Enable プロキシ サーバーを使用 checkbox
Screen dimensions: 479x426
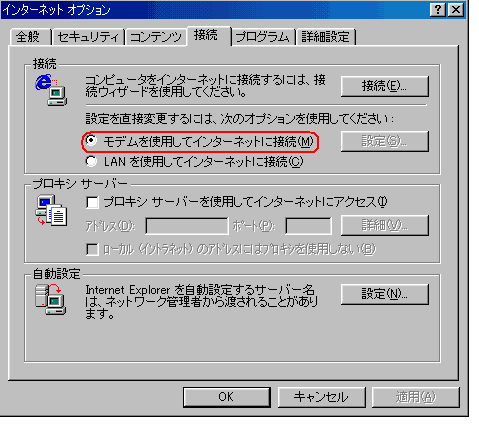[x=92, y=202]
